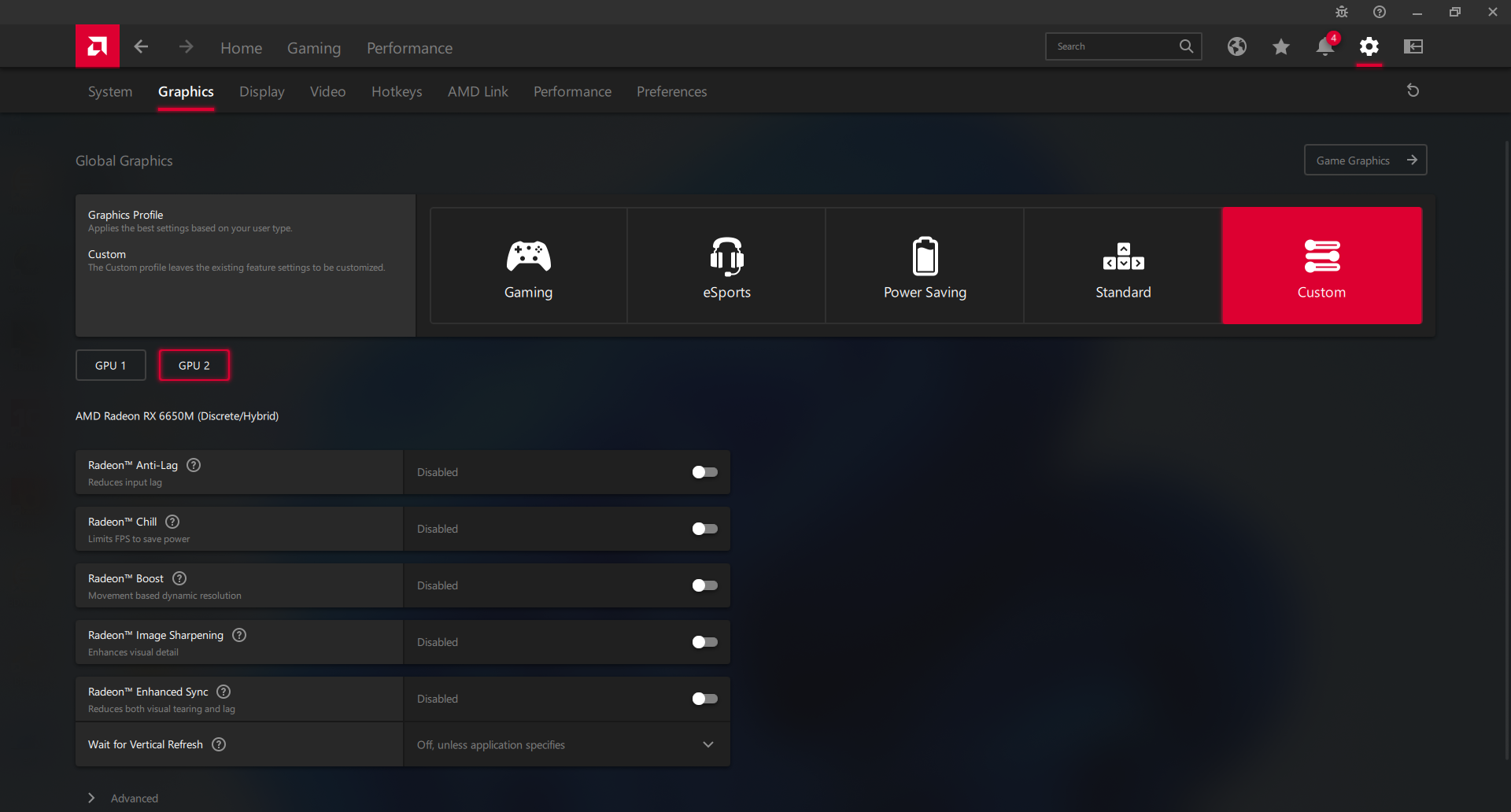
Task: Show help for Wait for Vertical Refresh
Action: click(x=219, y=744)
